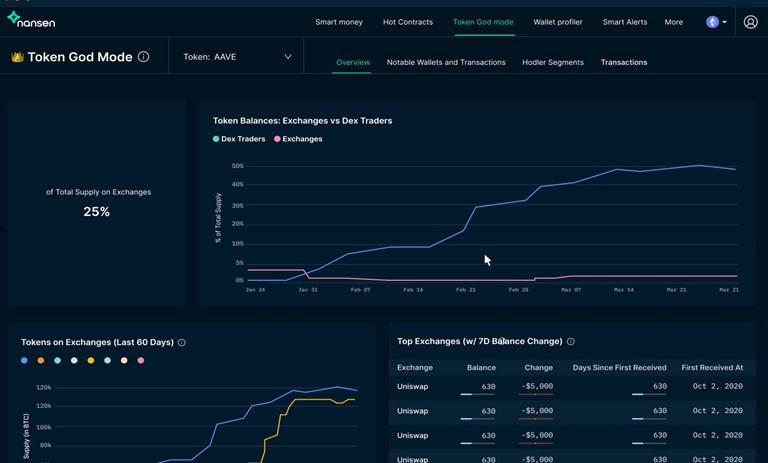Toggle the yellow legend dot series
The width and height of the screenshot is (768, 463).
tap(91, 361)
